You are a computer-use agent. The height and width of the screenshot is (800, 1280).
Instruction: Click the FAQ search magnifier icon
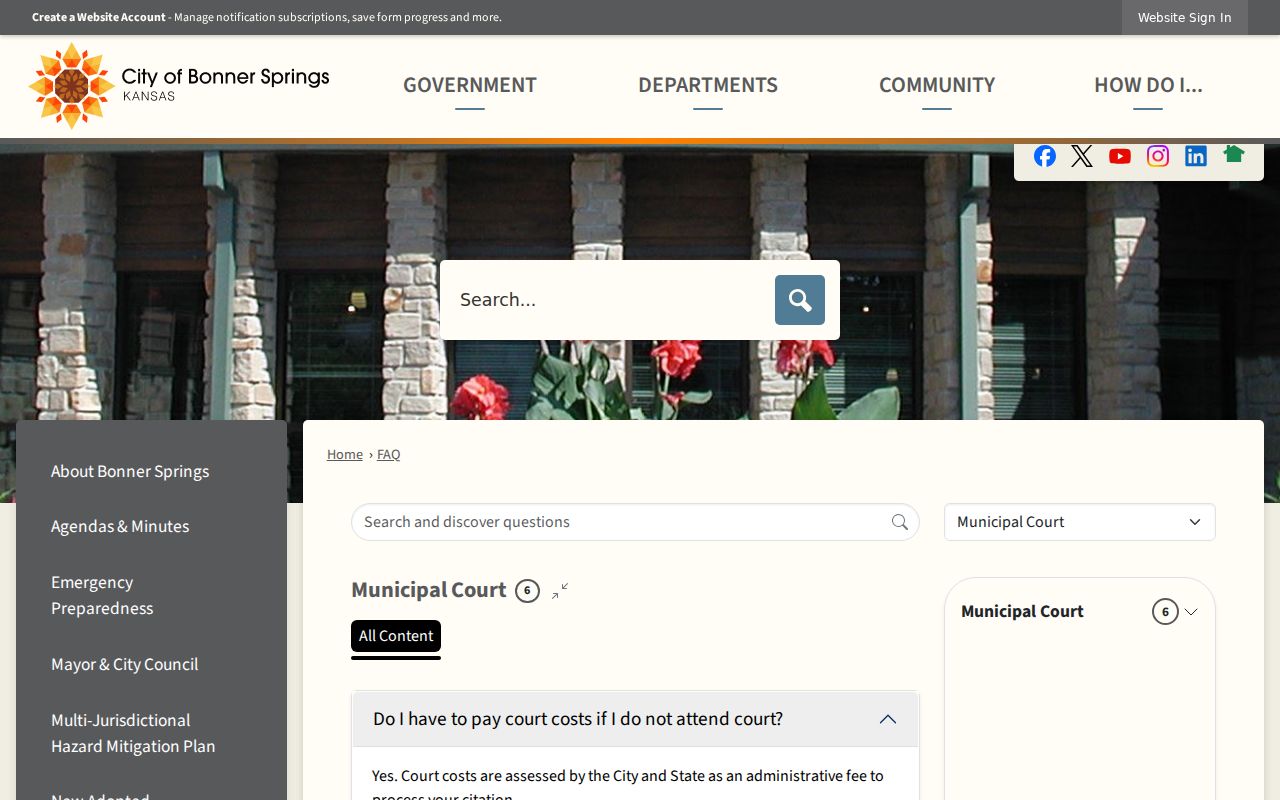[x=900, y=522]
